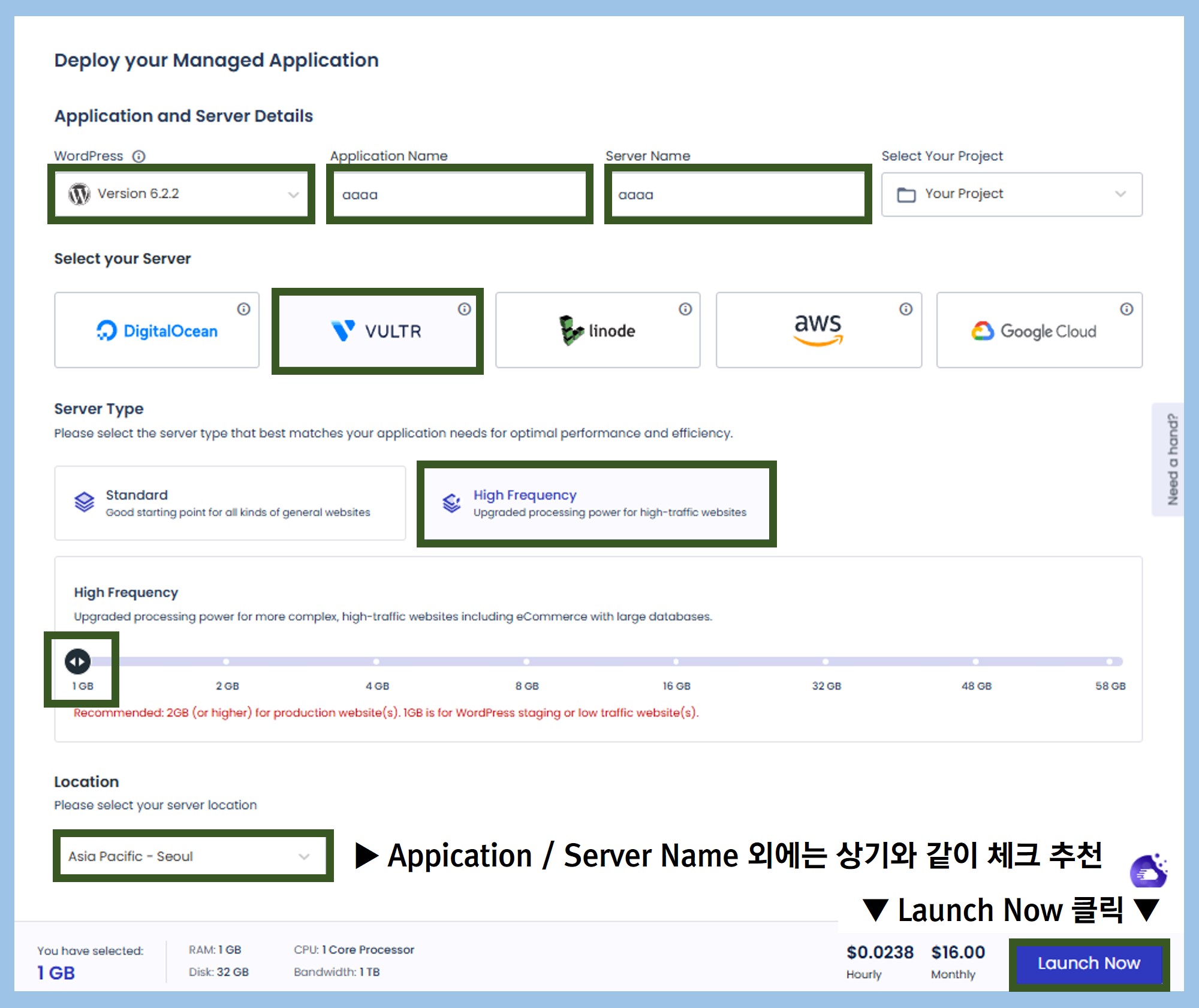
Task: Set the server size slider to 8 GB
Action: pyautogui.click(x=526, y=662)
